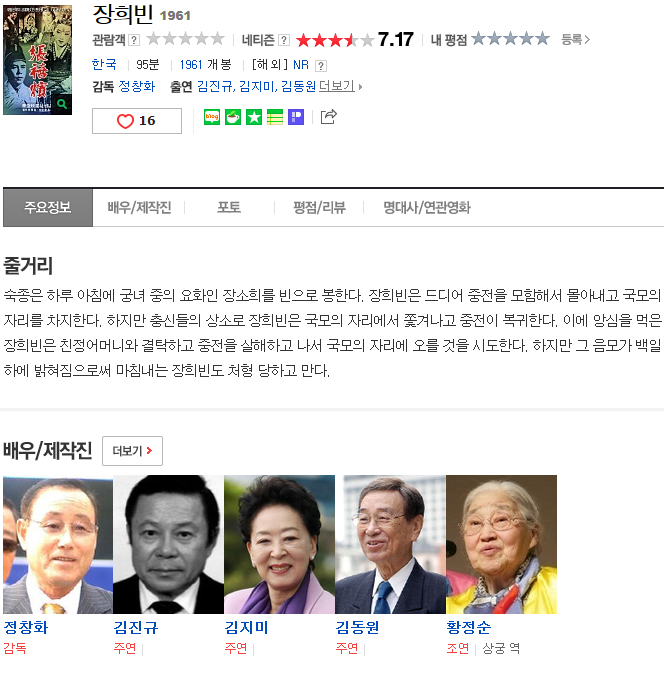
Task: Open the external share arrow icon
Action: pos(329,117)
